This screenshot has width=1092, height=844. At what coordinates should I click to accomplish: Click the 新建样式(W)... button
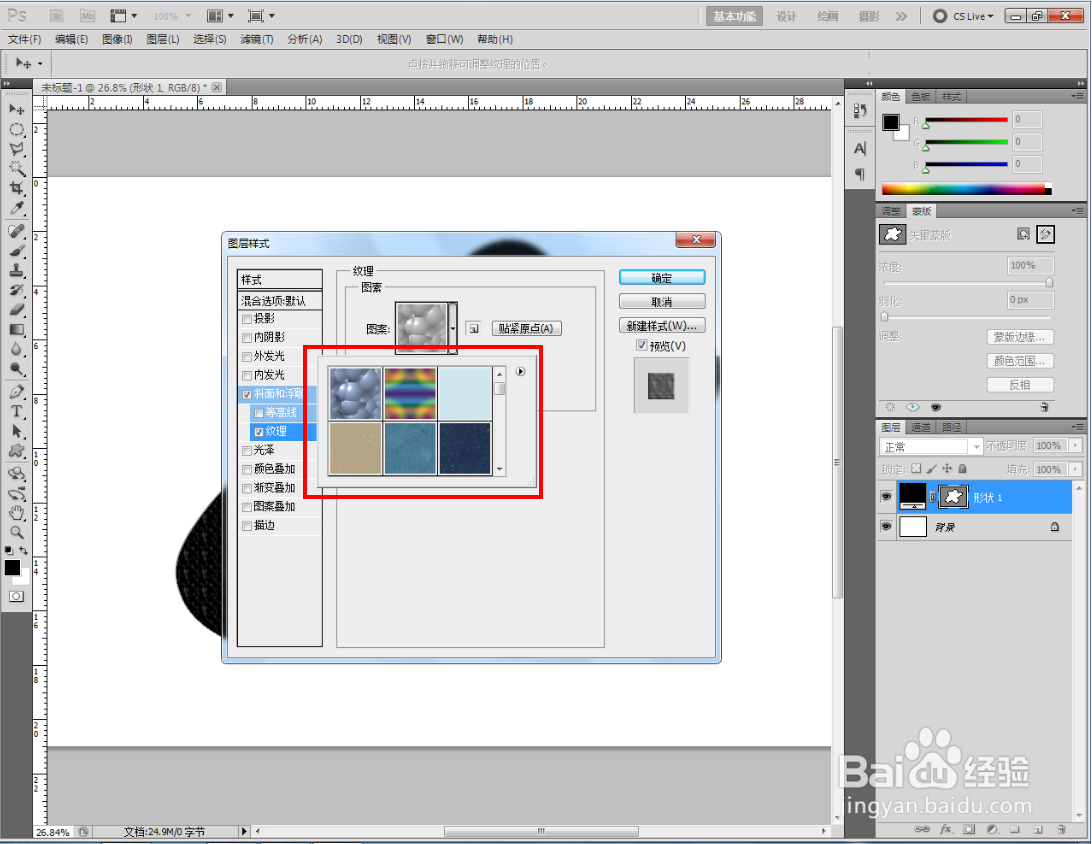coord(662,325)
